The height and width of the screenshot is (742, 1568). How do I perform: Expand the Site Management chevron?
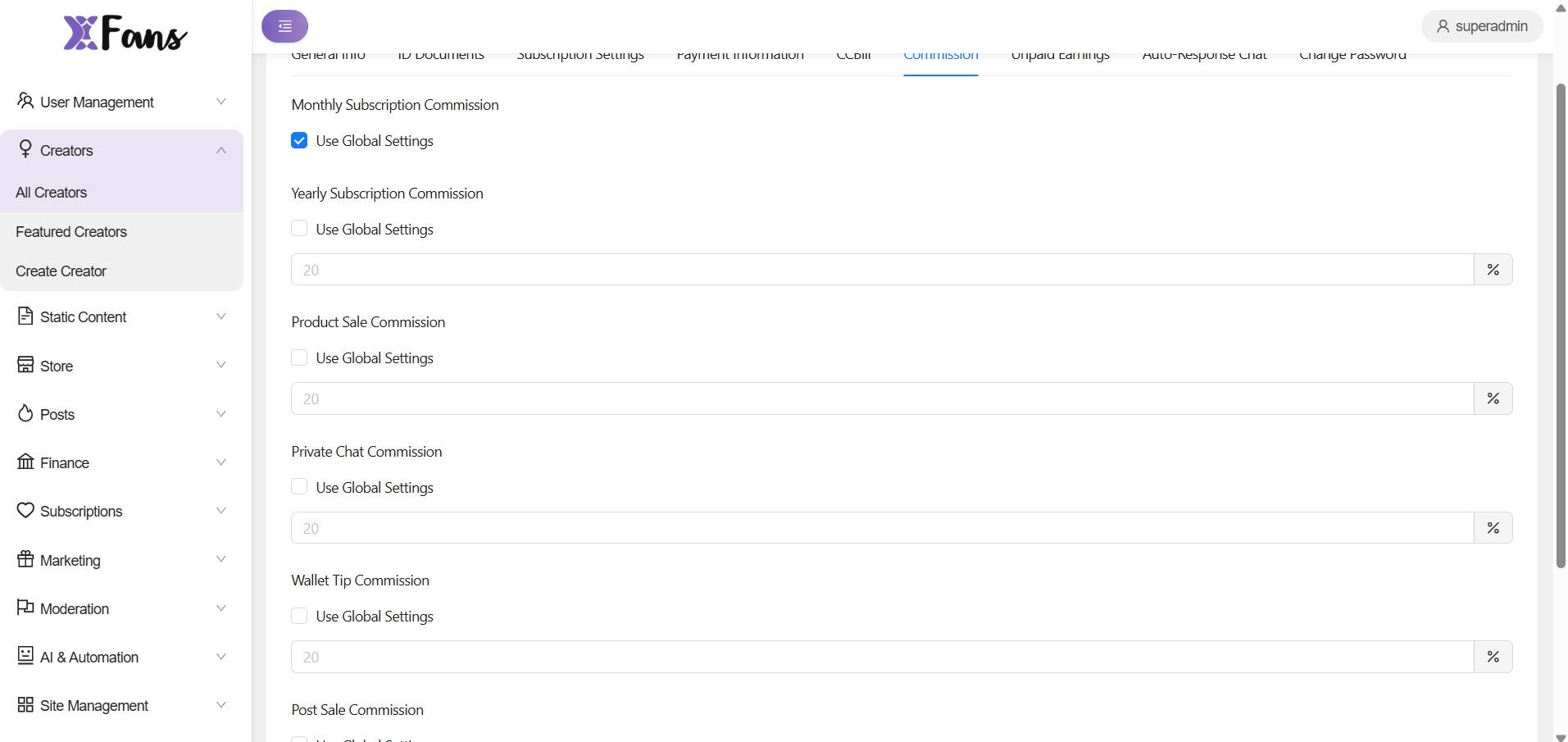(220, 705)
